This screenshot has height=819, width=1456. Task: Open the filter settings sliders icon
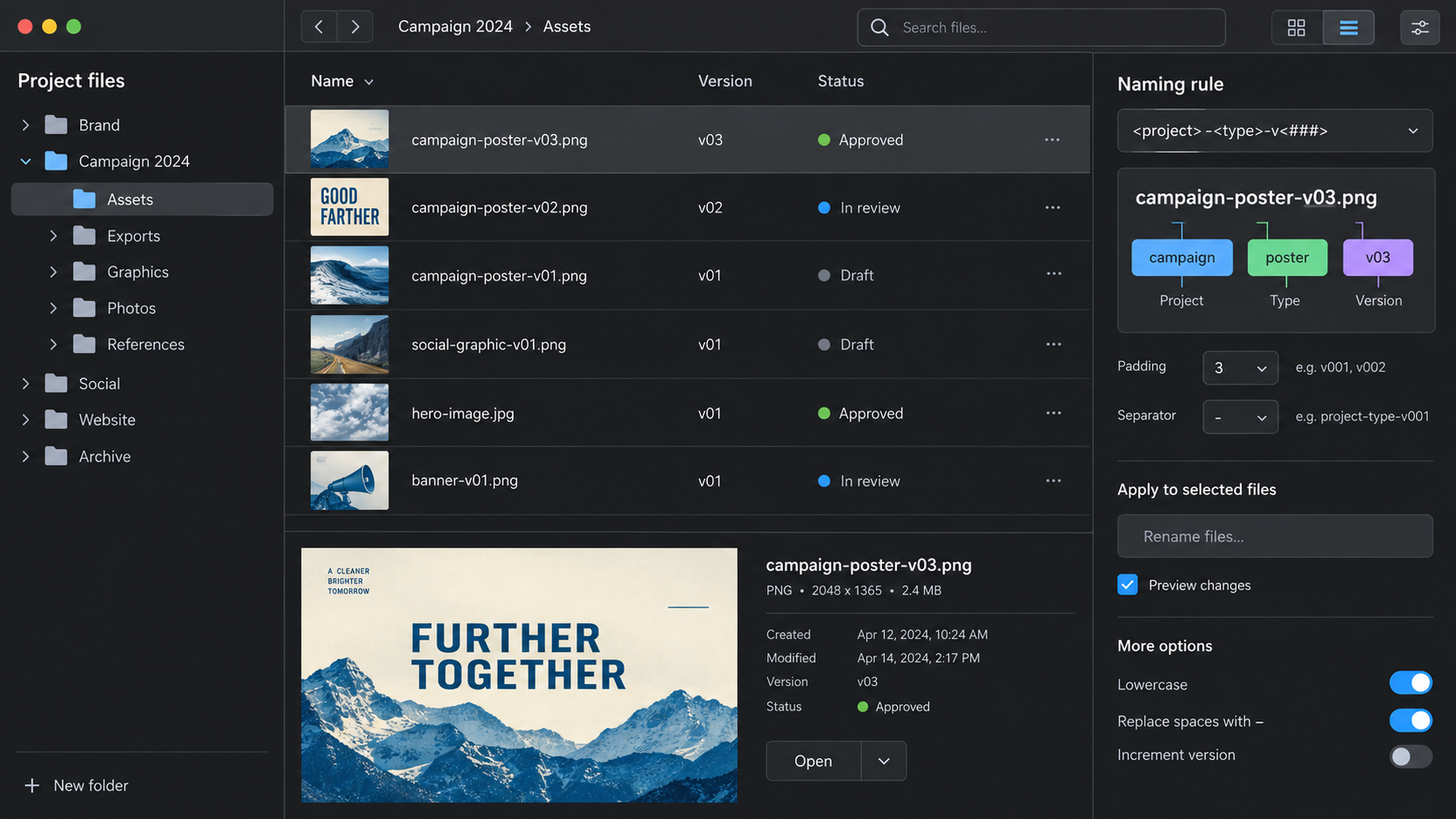[x=1419, y=28]
